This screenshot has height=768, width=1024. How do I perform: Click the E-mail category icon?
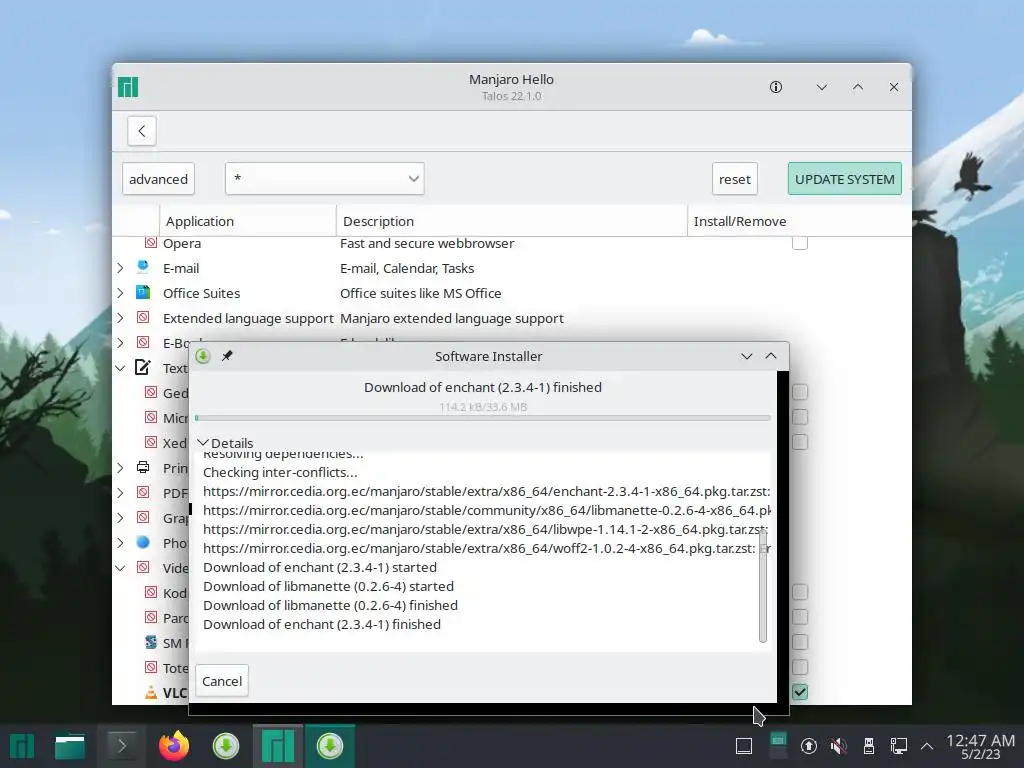click(x=143, y=267)
